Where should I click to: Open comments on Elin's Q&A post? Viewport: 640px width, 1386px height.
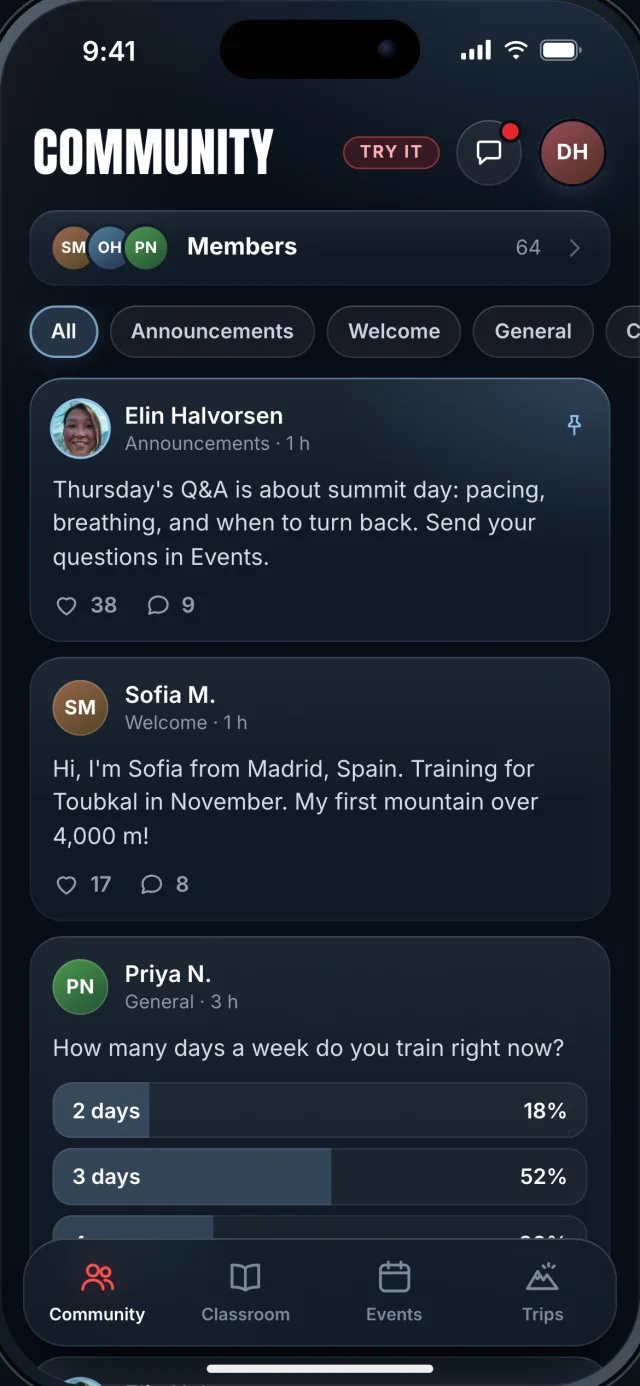point(158,605)
